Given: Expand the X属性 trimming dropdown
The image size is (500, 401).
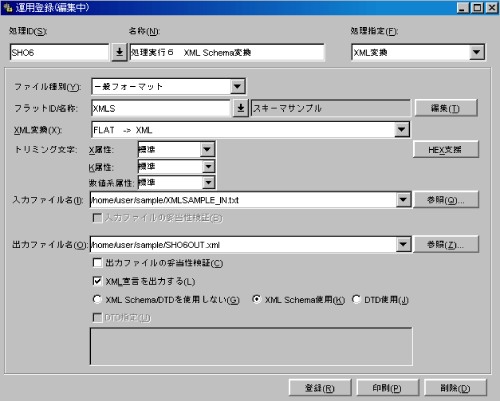Looking at the screenshot, I should click(207, 149).
